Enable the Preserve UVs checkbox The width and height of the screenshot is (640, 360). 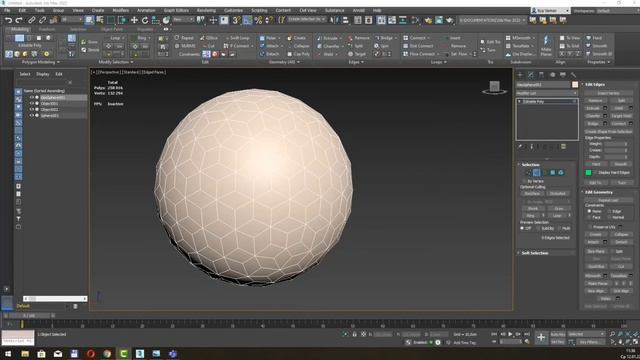[590, 227]
